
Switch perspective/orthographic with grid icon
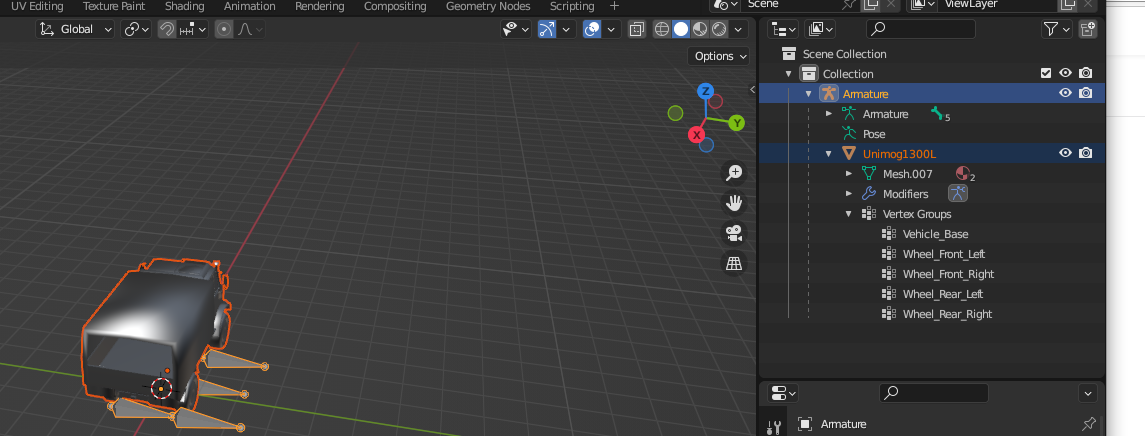pos(734,263)
